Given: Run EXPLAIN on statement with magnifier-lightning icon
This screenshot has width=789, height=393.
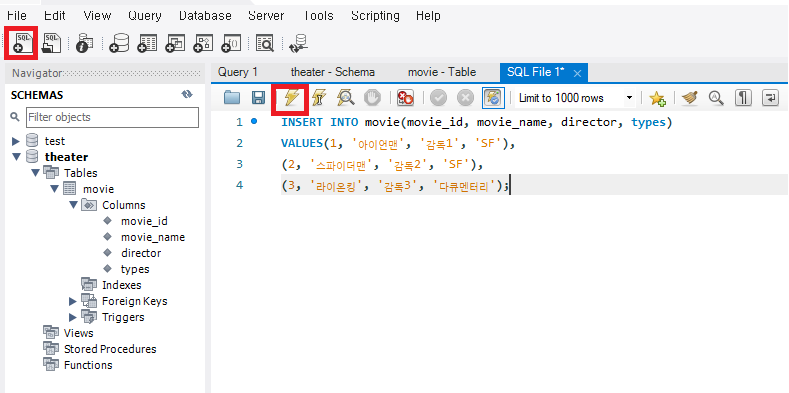Looking at the screenshot, I should point(346,98).
